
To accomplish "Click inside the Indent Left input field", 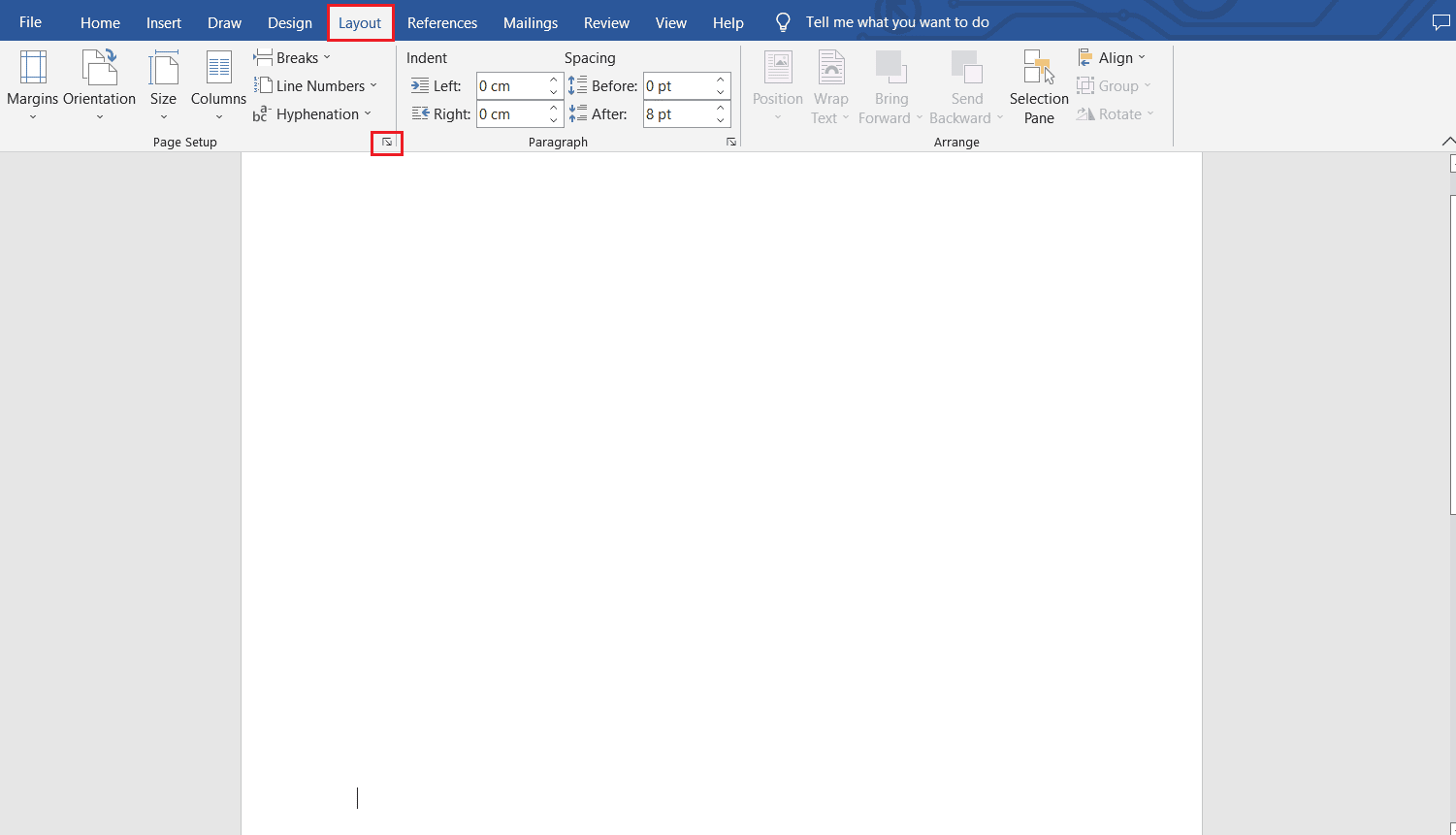I will point(509,85).
